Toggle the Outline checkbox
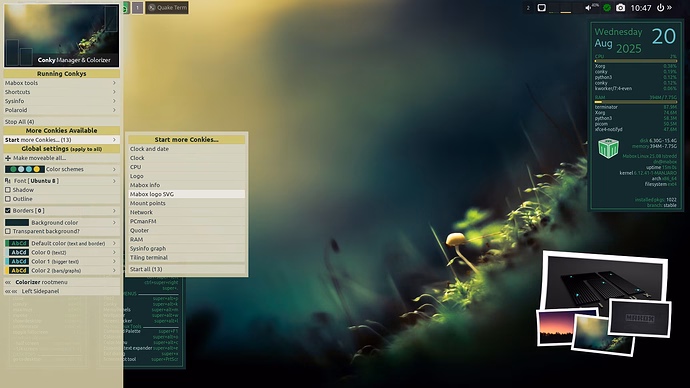This screenshot has width=690, height=388. pyautogui.click(x=7, y=199)
